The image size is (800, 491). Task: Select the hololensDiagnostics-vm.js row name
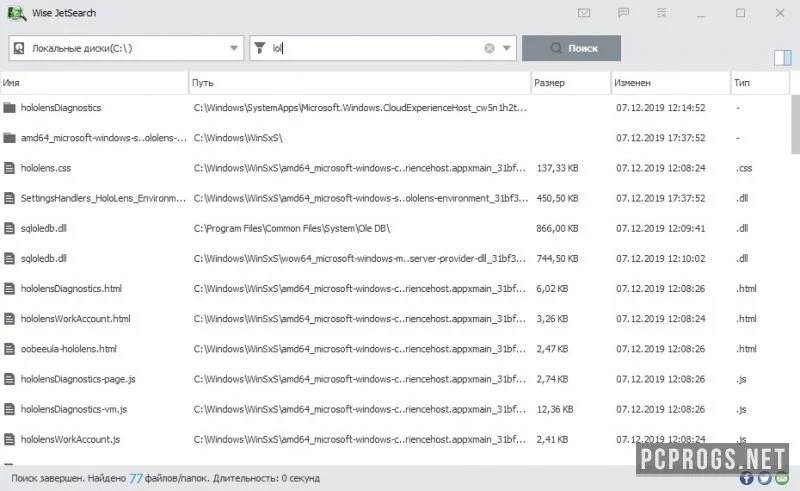(x=73, y=409)
